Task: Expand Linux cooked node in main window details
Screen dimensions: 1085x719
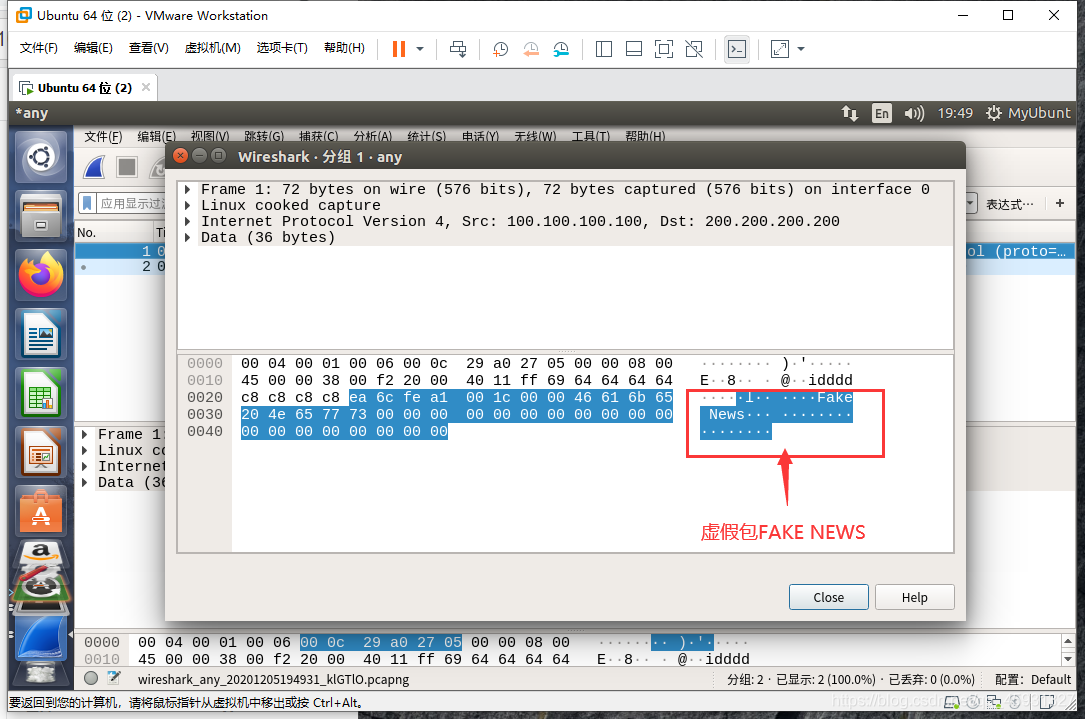Action: [84, 450]
